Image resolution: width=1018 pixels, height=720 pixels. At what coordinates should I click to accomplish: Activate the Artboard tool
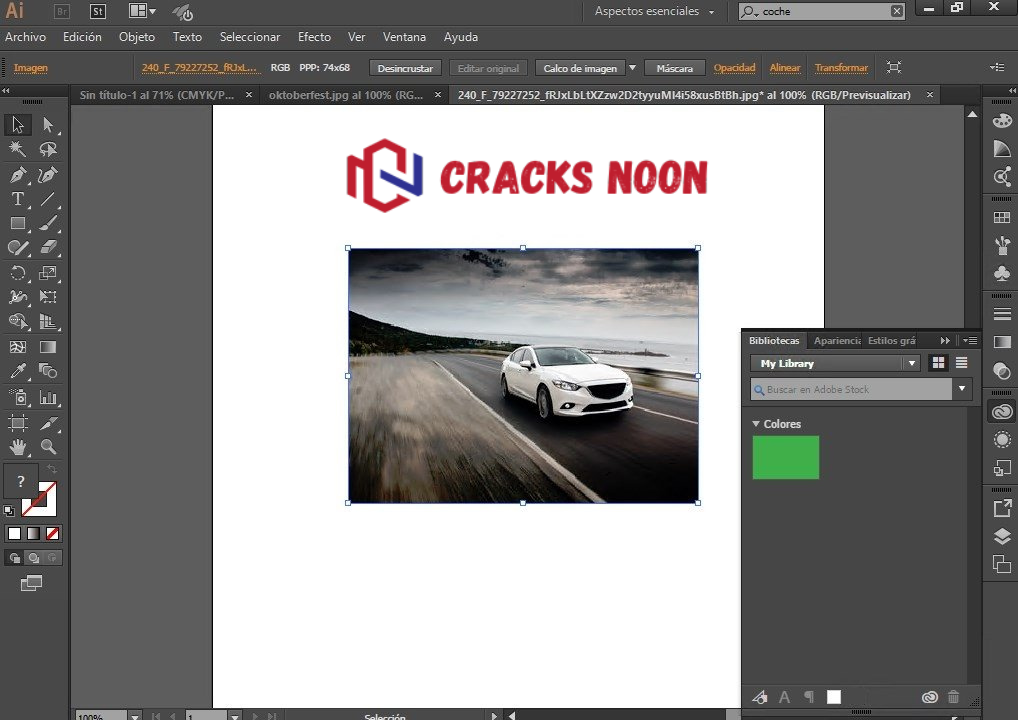coord(18,423)
